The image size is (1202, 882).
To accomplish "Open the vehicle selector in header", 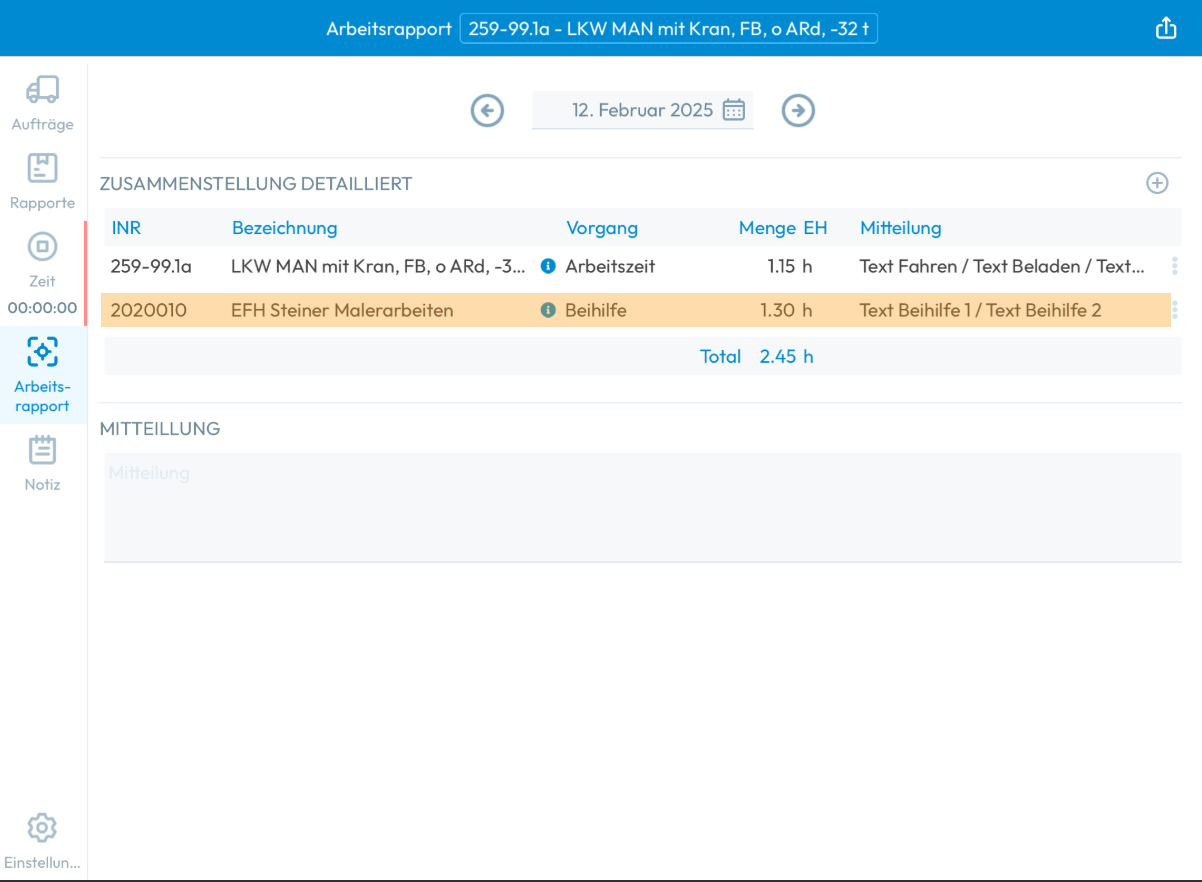I will coord(668,29).
